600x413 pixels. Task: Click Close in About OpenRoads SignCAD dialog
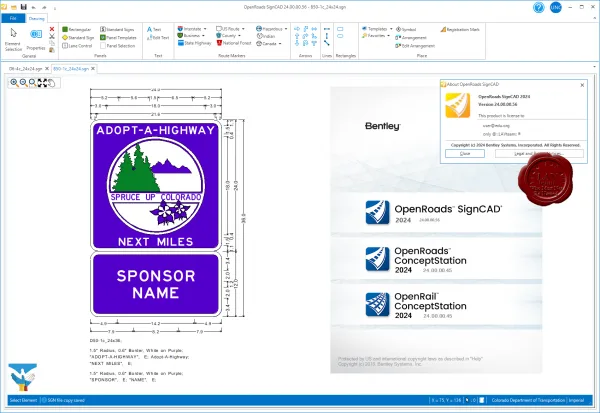(465, 153)
